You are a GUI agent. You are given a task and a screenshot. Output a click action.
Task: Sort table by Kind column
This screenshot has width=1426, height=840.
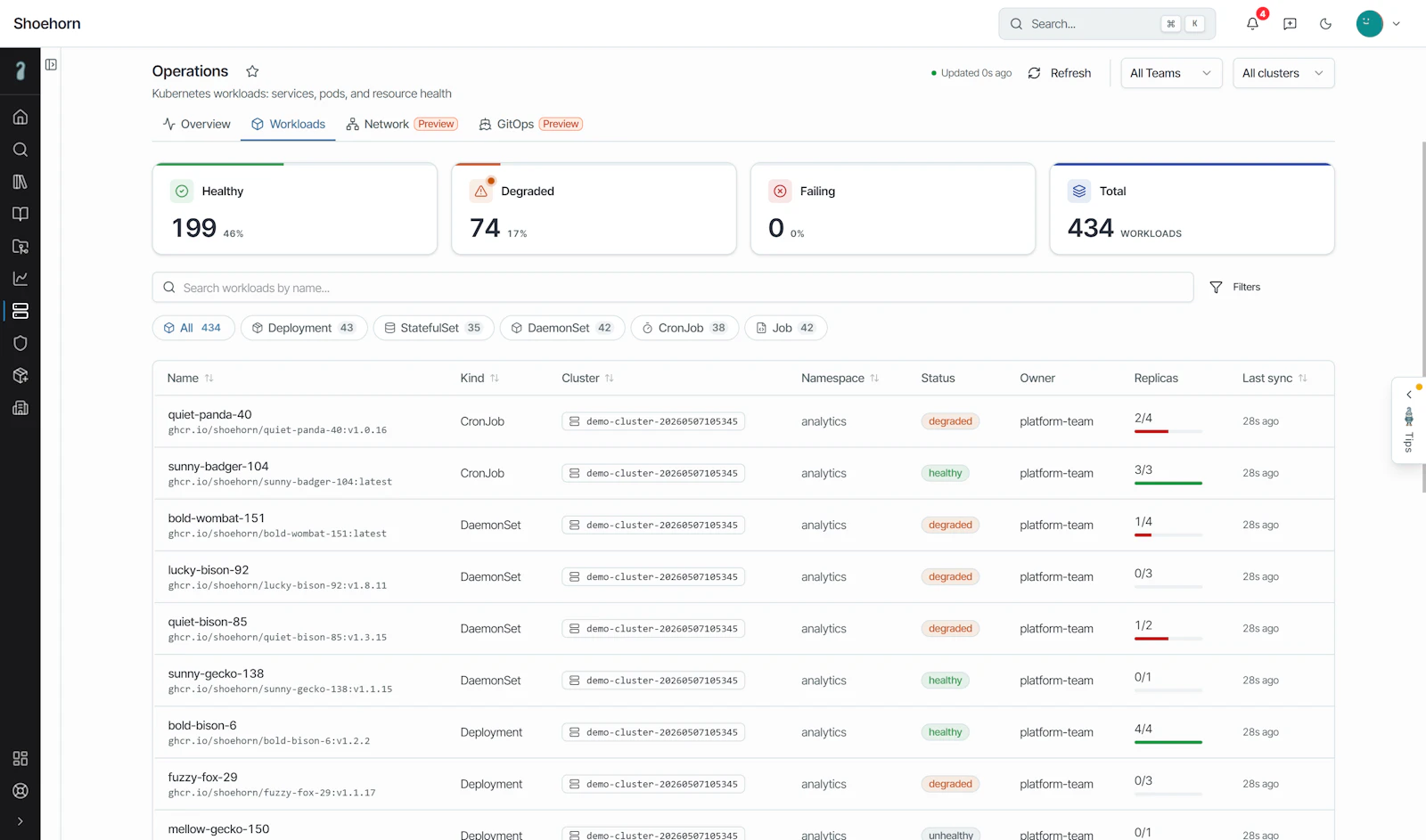pyautogui.click(x=479, y=378)
